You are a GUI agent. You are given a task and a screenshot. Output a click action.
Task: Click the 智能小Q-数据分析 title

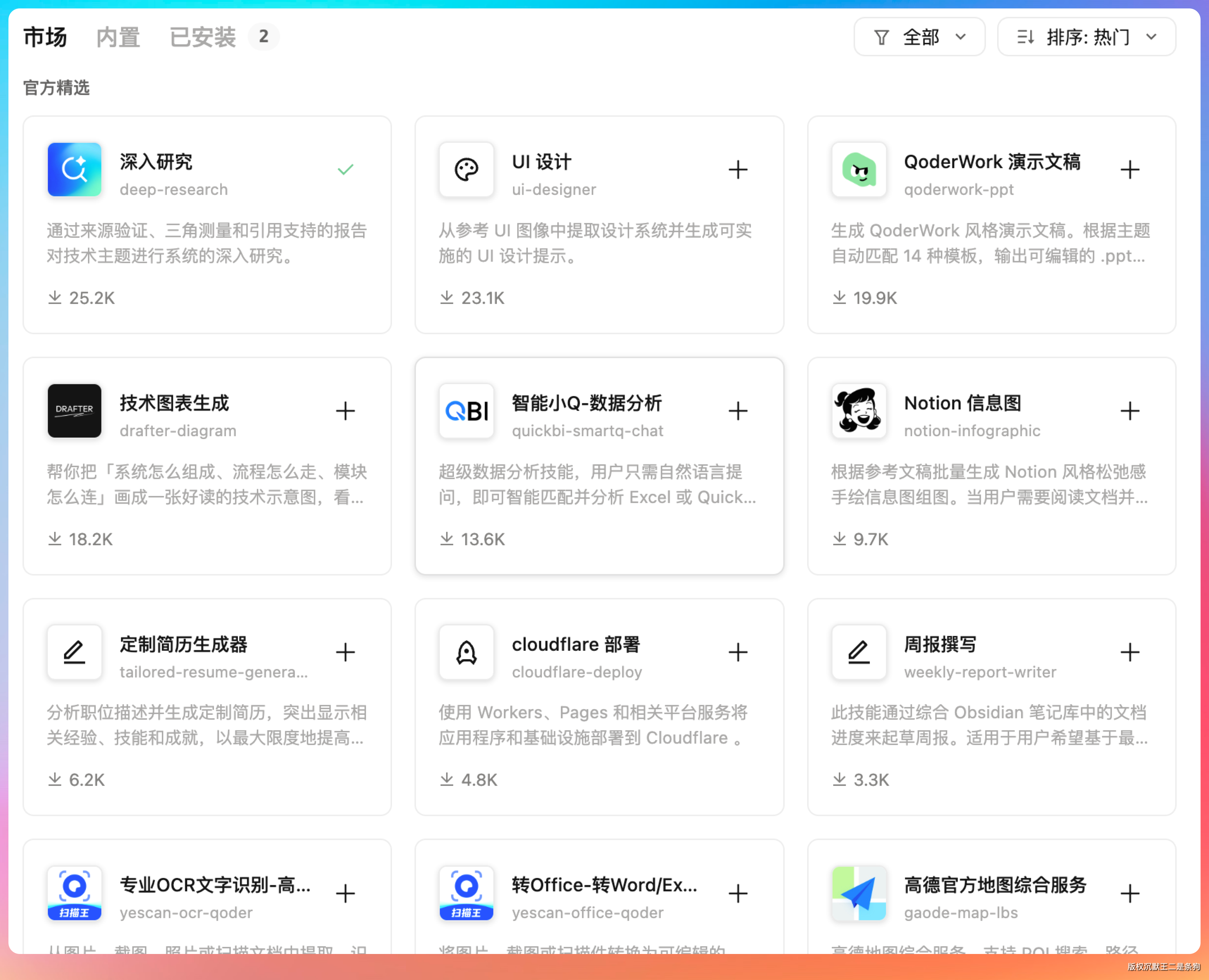point(587,403)
